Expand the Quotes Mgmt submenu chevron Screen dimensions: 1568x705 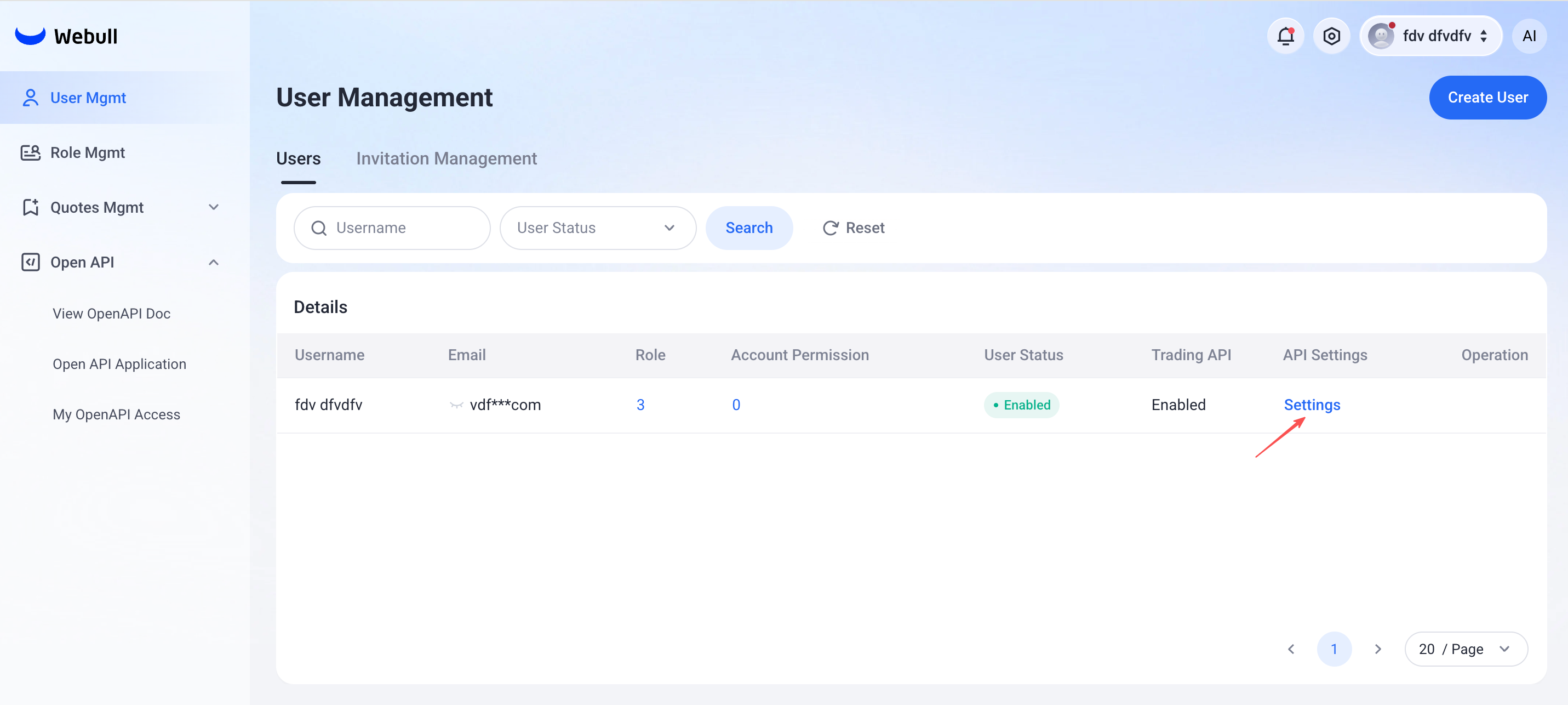coord(214,207)
